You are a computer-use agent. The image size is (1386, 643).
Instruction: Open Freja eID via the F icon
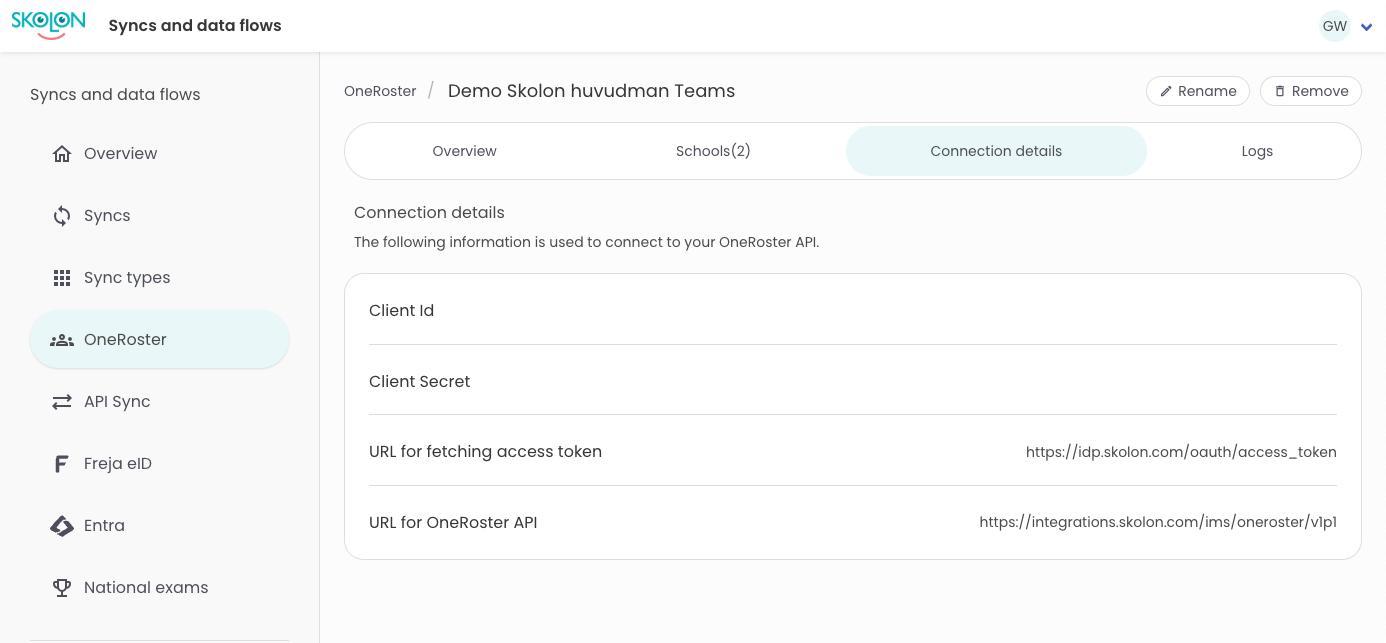pos(62,464)
